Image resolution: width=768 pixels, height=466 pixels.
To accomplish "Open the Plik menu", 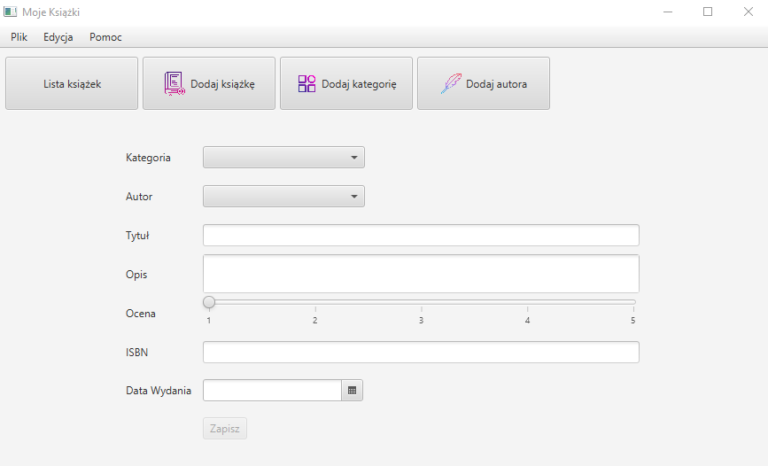I will pos(19,37).
